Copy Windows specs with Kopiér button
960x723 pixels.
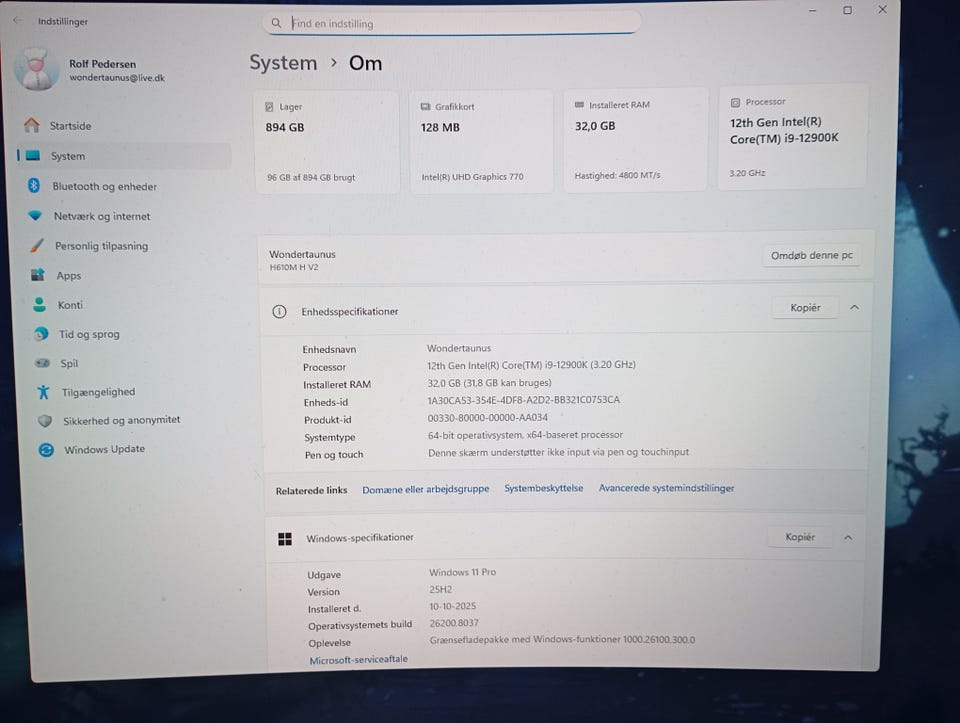click(x=800, y=537)
